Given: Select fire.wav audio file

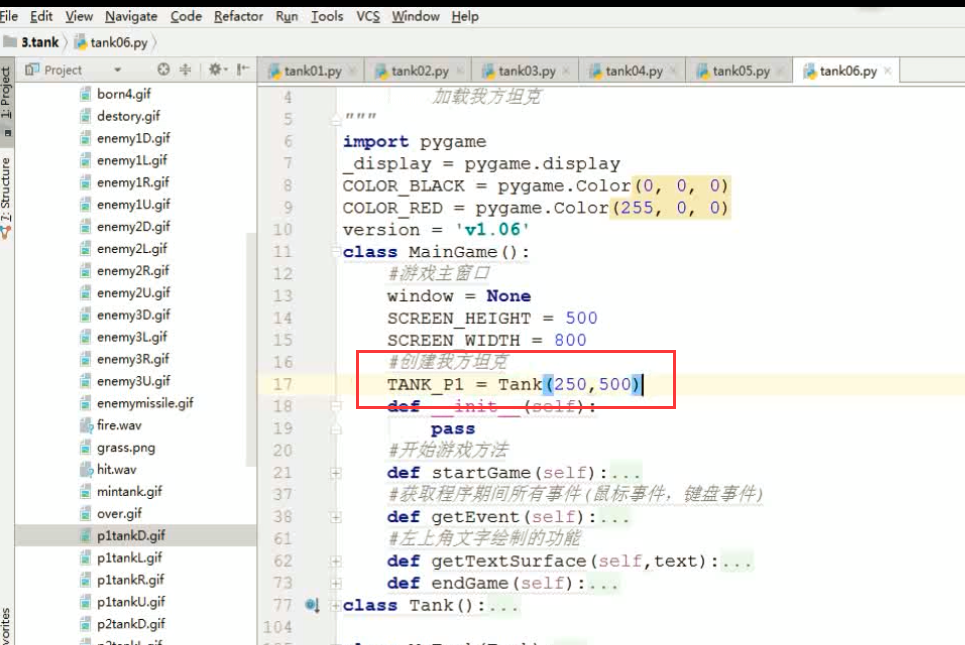Looking at the screenshot, I should pos(119,425).
